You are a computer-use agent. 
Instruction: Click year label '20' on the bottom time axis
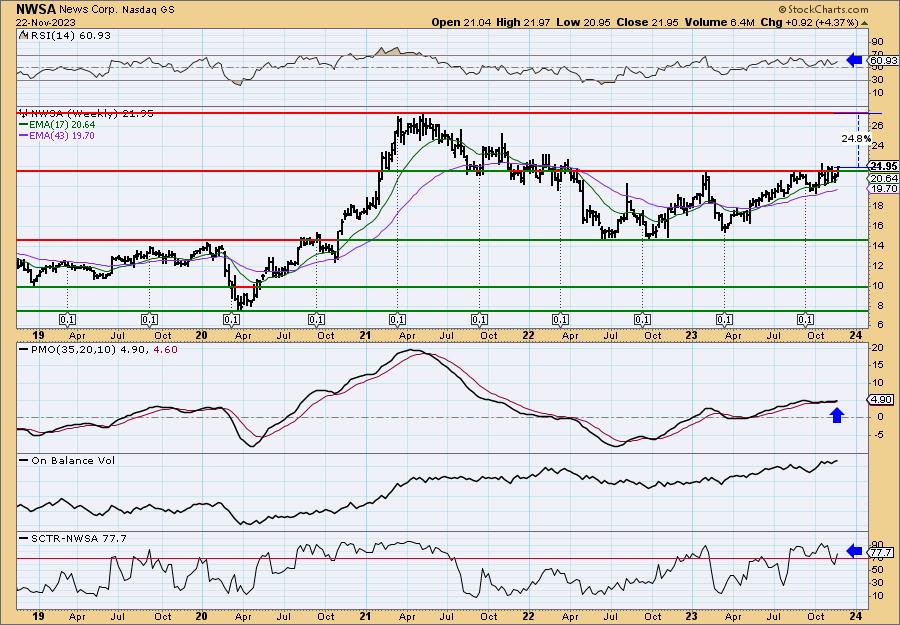click(201, 616)
